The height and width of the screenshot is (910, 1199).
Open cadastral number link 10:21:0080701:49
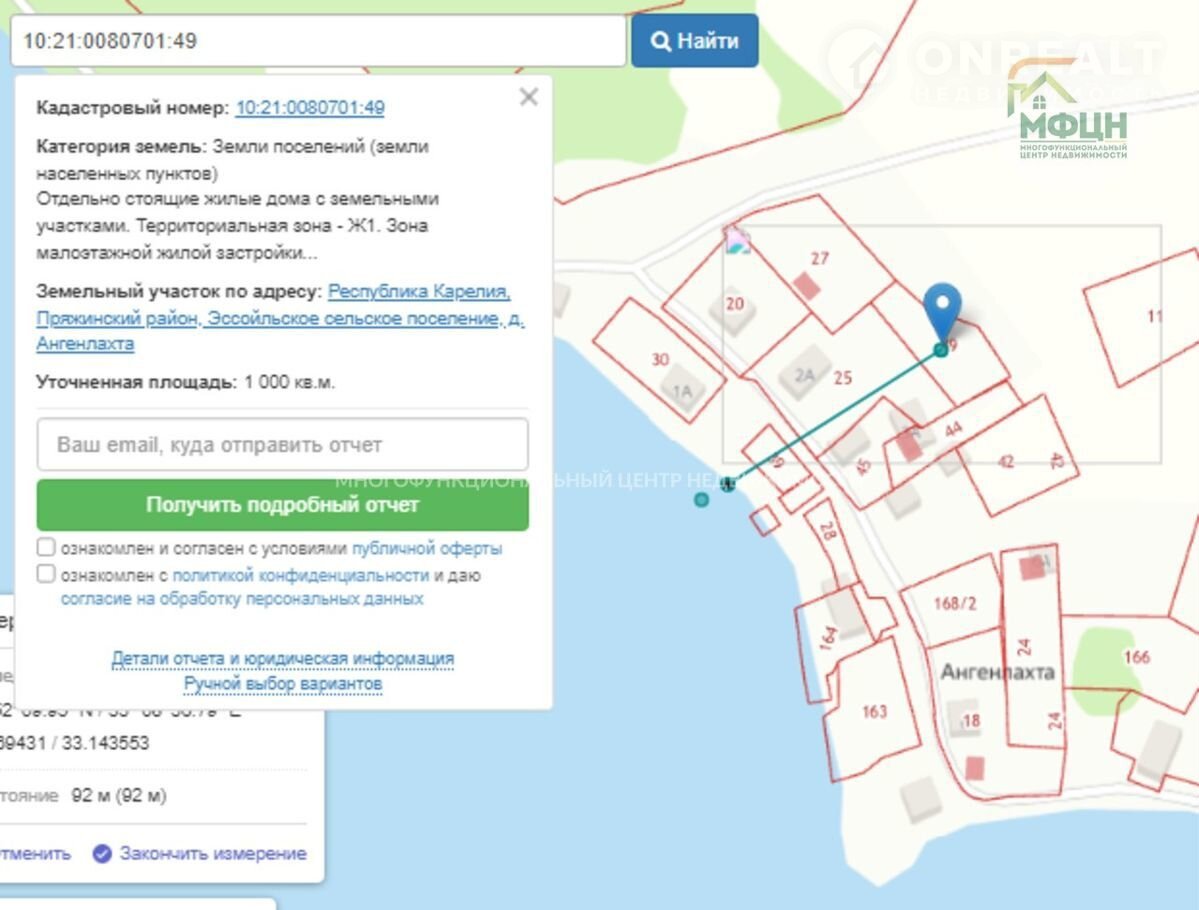pos(310,108)
